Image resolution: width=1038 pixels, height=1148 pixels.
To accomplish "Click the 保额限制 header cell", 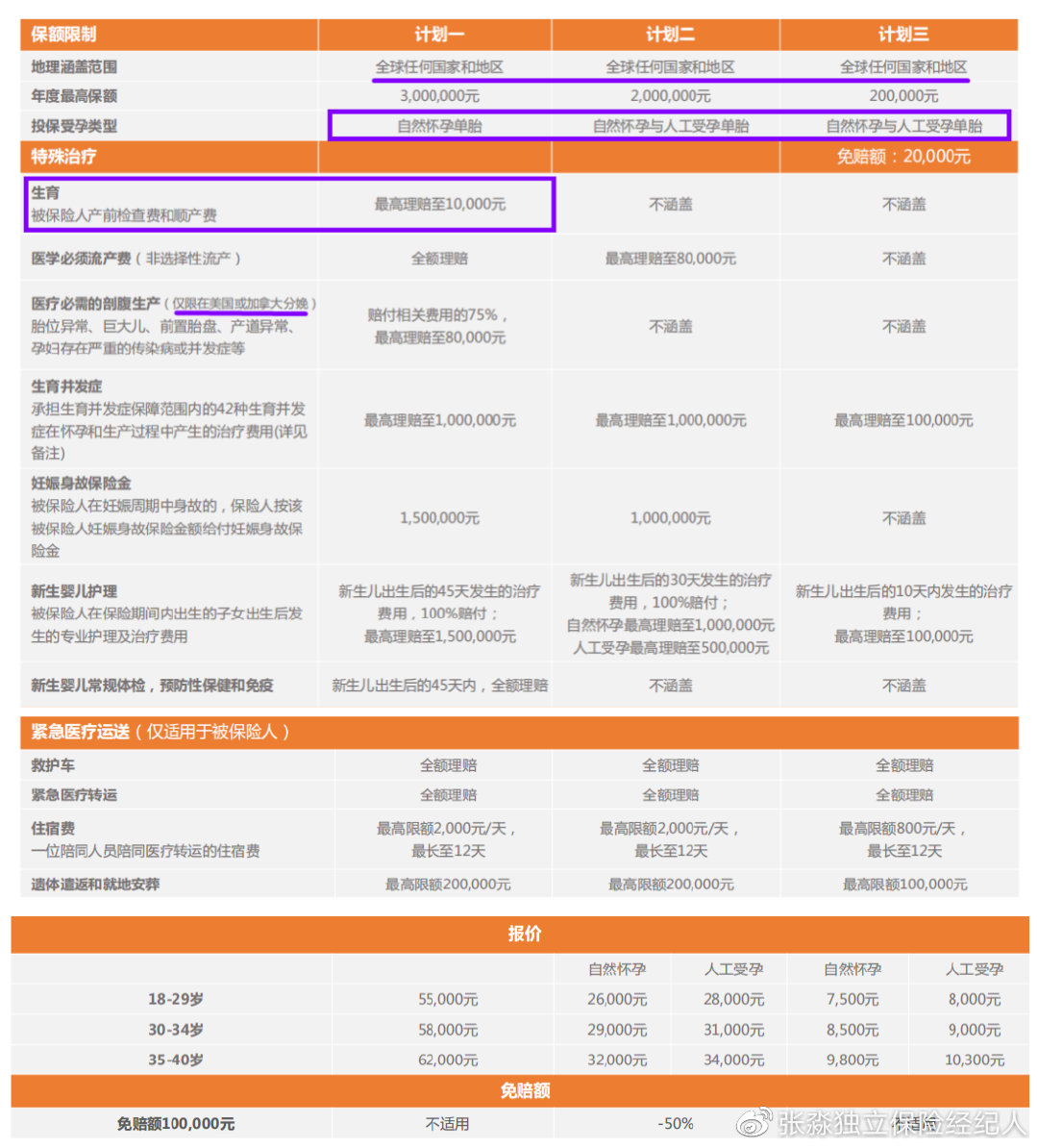I will point(62,34).
